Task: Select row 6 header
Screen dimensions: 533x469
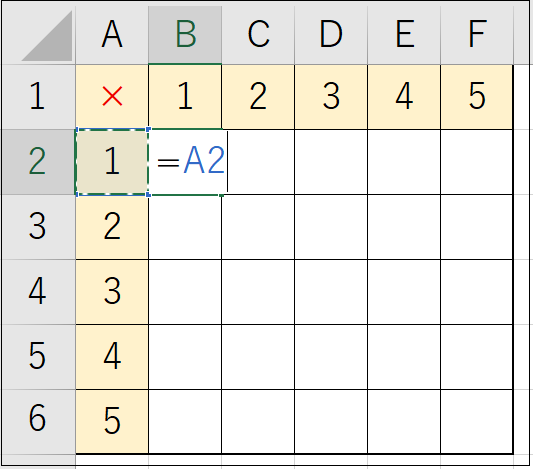Action: 38,421
